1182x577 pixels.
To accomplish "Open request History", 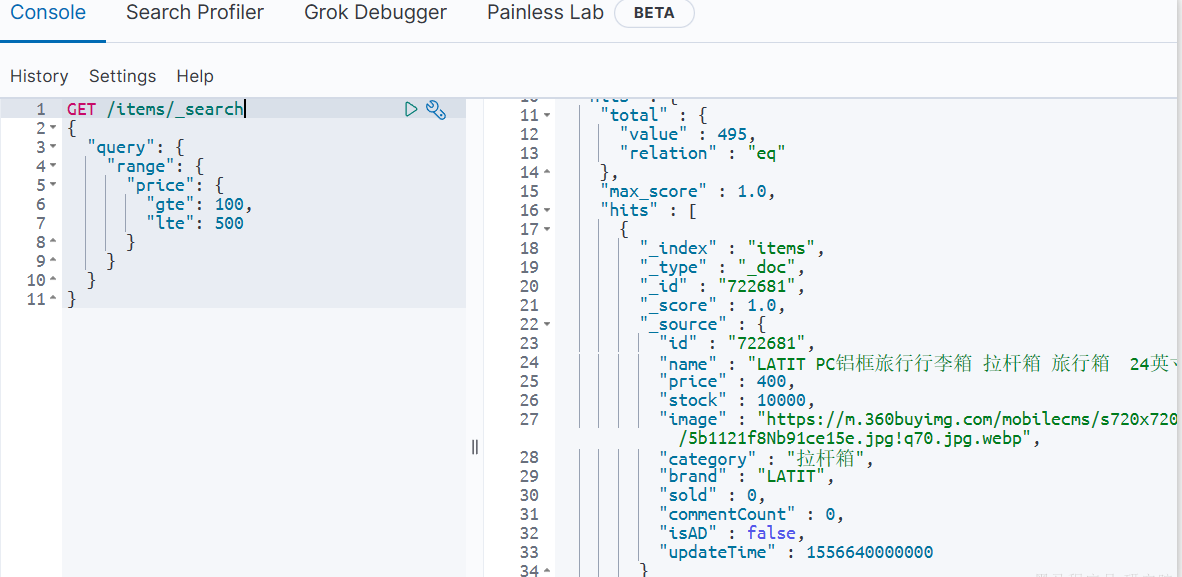I will [x=39, y=76].
